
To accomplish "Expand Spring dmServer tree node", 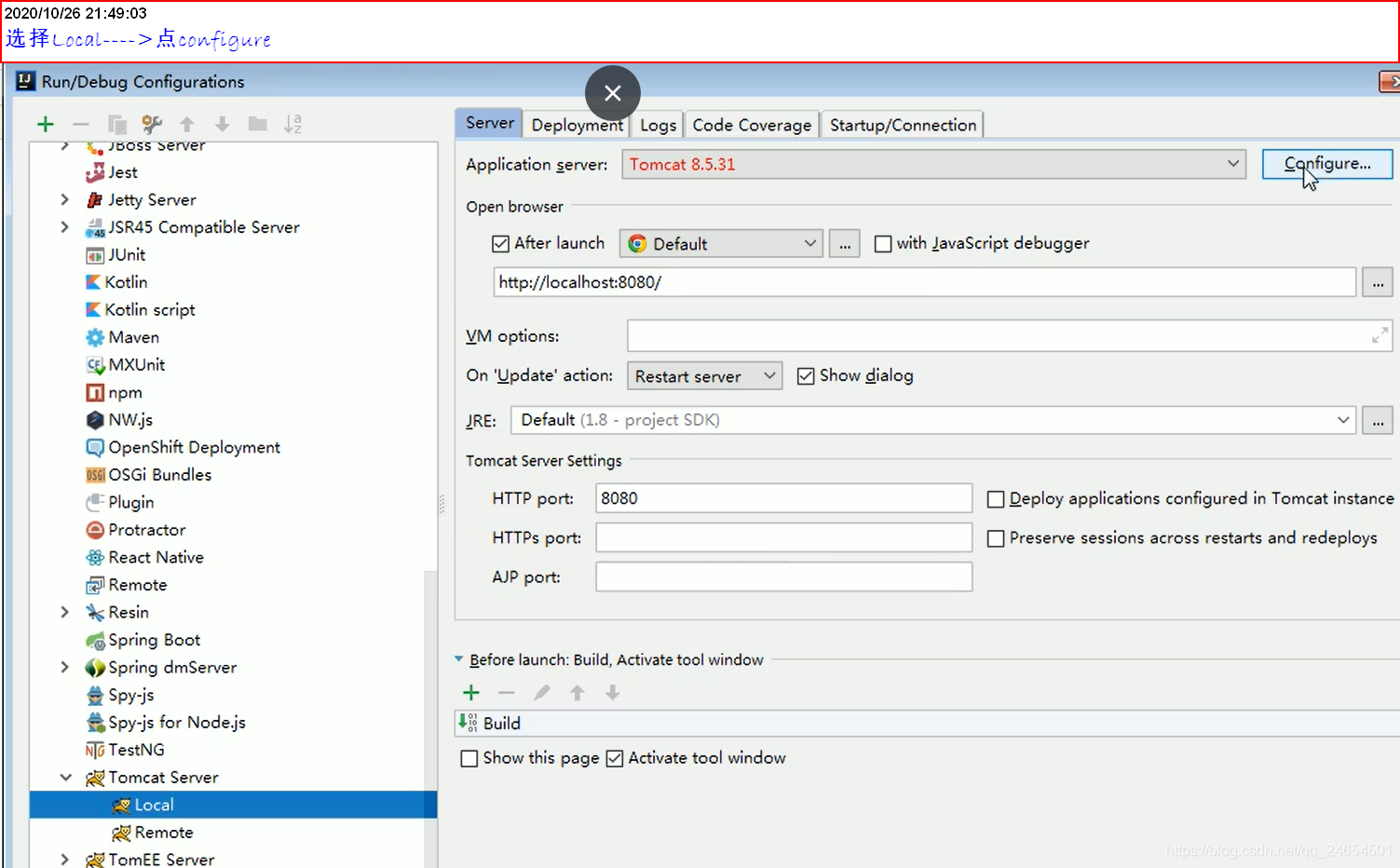I will click(x=65, y=668).
